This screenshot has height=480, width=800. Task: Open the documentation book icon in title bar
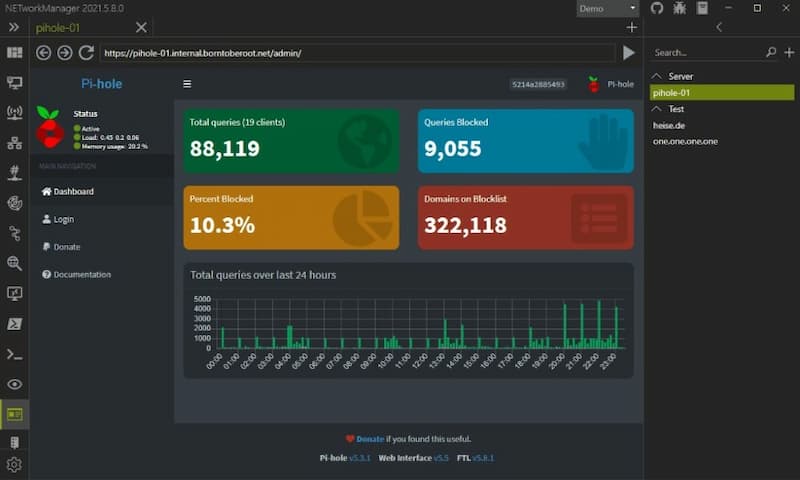tap(703, 8)
